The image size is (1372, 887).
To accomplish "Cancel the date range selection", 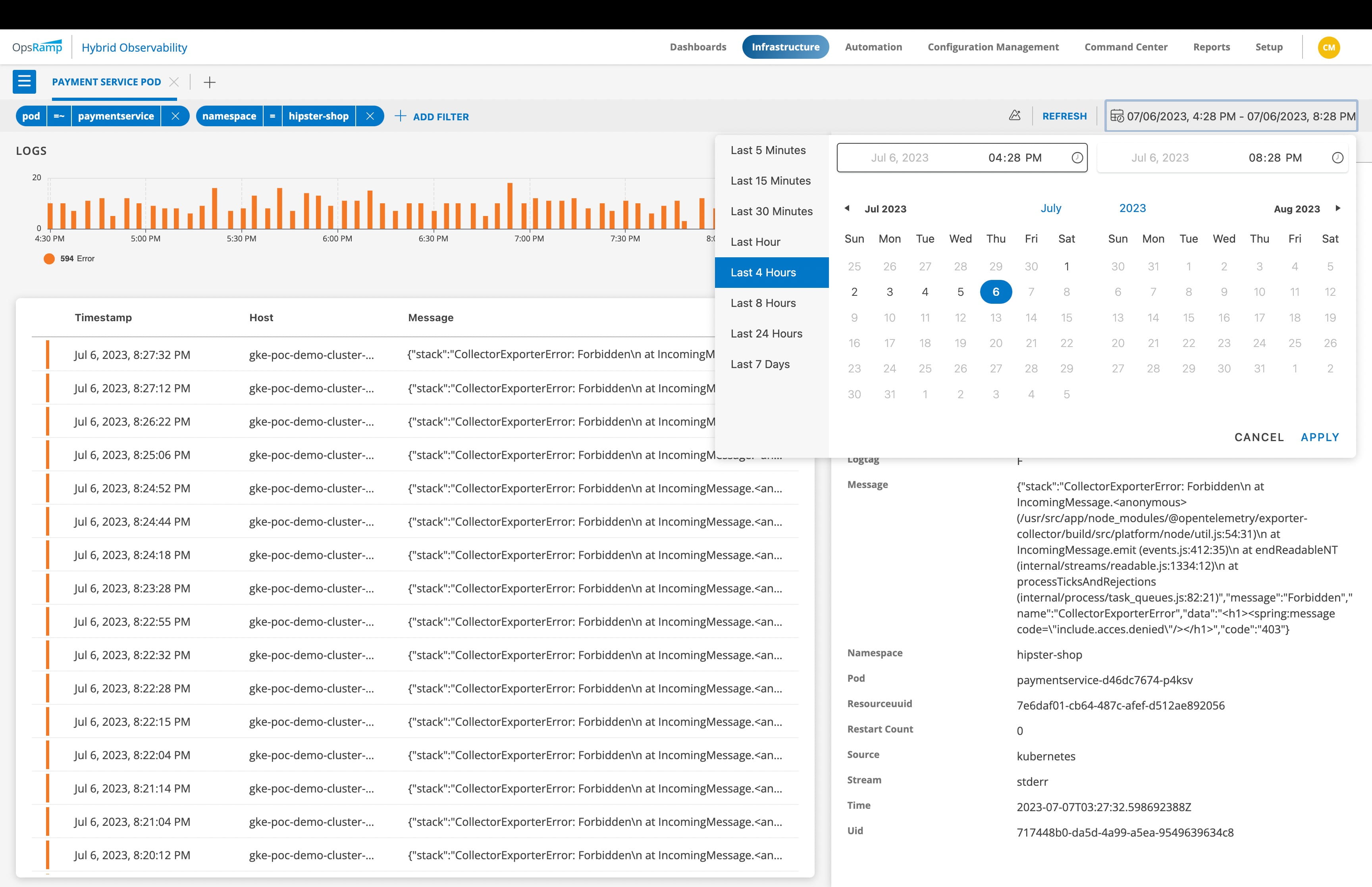I will [x=1258, y=437].
